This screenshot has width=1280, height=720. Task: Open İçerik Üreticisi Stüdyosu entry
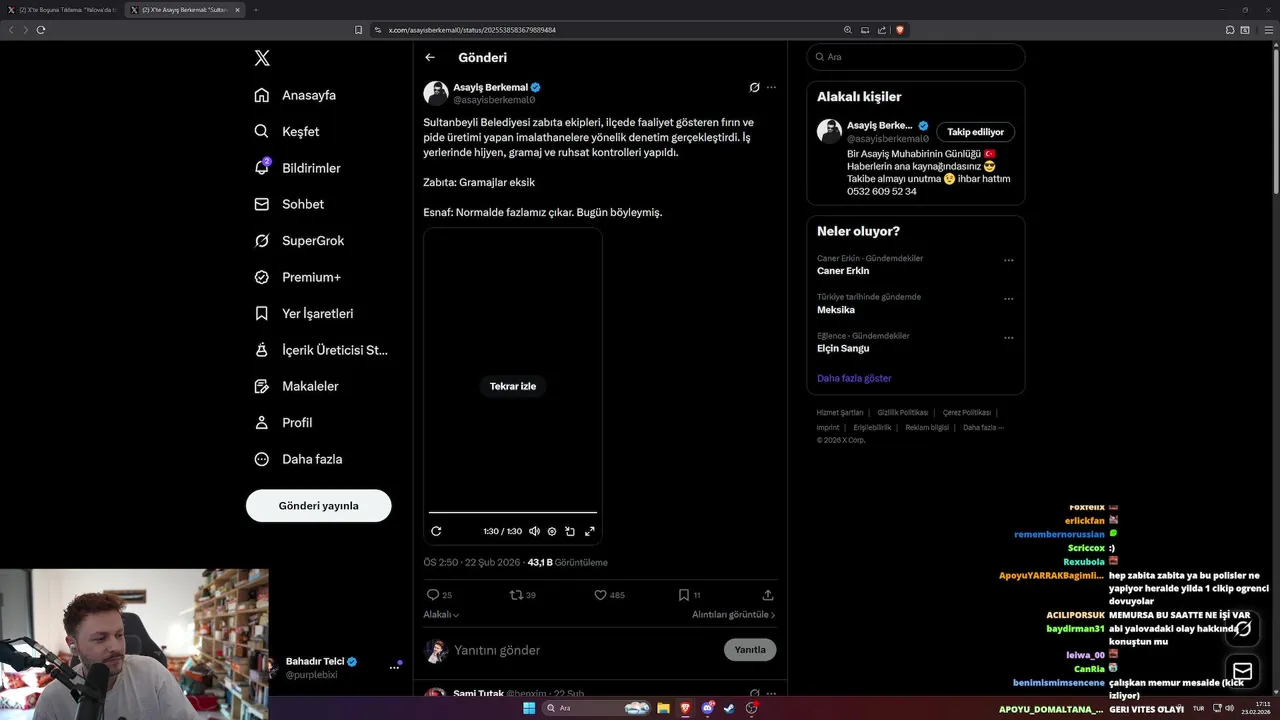pyautogui.click(x=321, y=350)
